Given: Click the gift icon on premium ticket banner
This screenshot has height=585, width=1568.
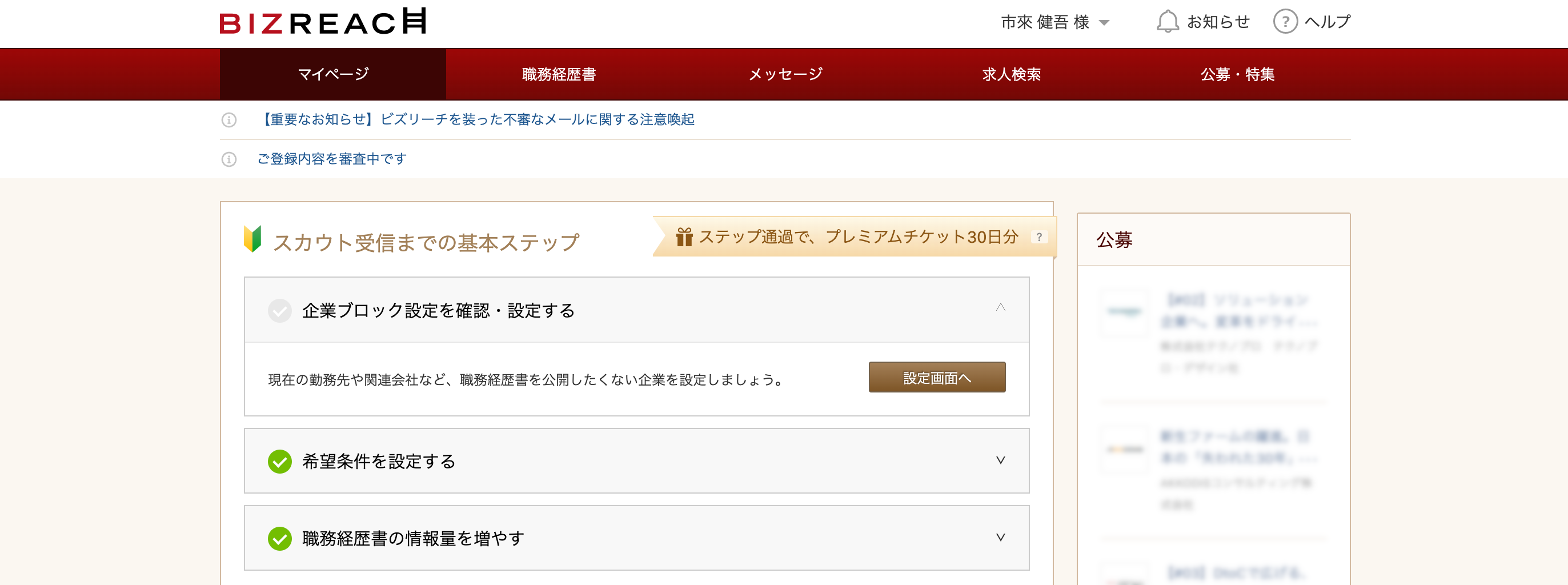Looking at the screenshot, I should [684, 237].
